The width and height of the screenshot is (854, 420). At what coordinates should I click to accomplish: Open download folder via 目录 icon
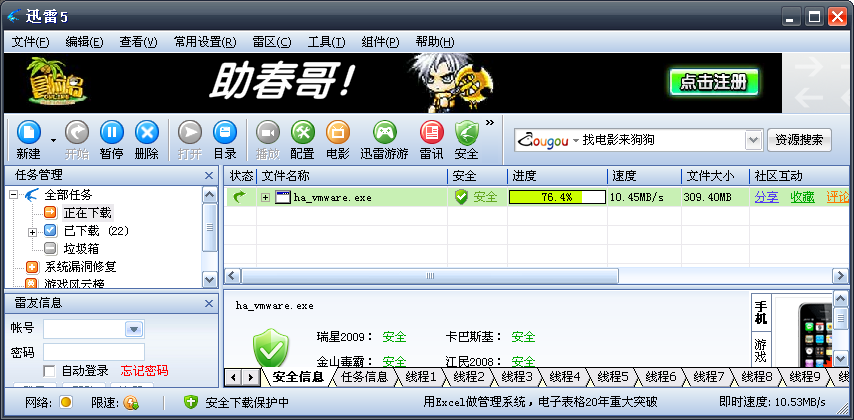click(225, 132)
